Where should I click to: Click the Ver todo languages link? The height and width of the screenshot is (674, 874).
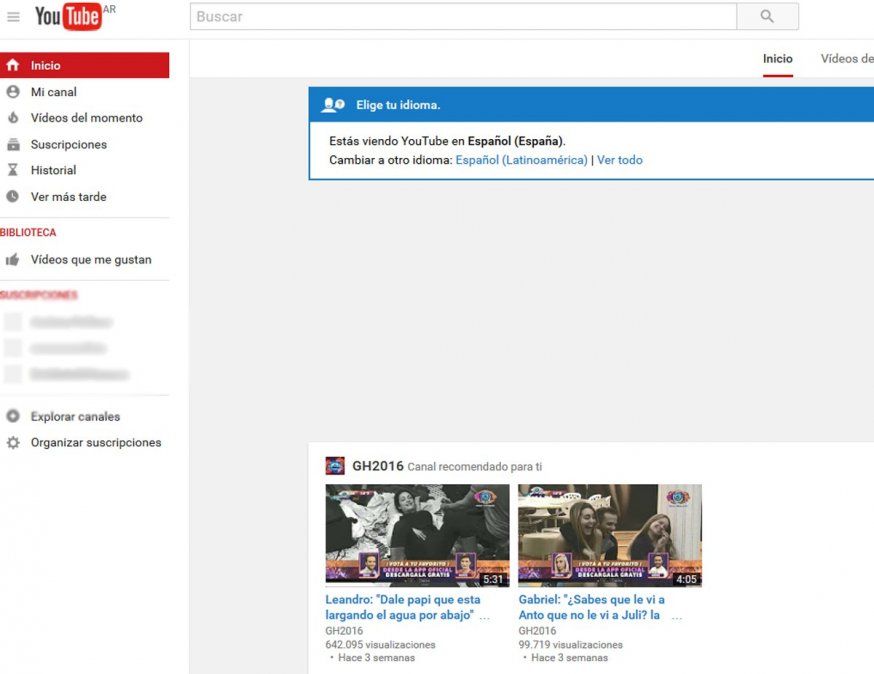[620, 160]
